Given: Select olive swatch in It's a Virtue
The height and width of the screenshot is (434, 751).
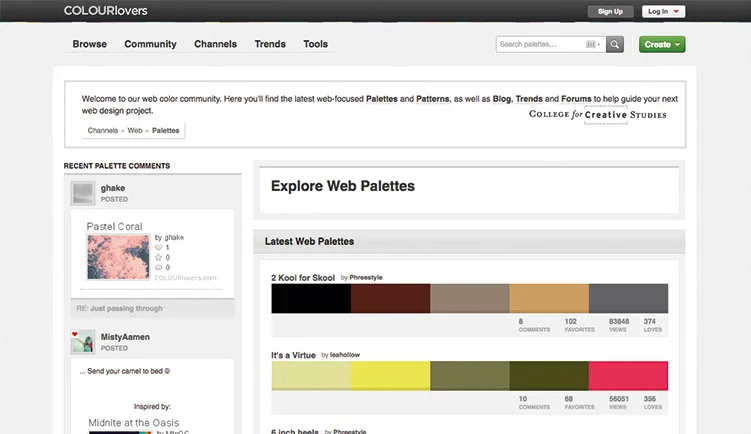Looking at the screenshot, I should click(470, 376).
